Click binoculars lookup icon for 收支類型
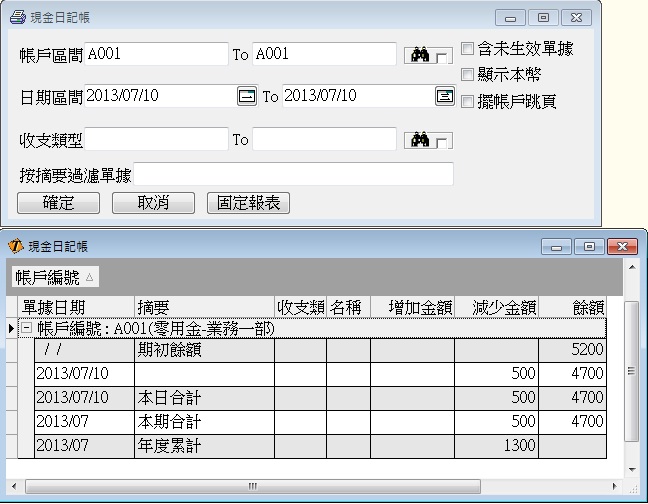648x504 pixels. (417, 140)
